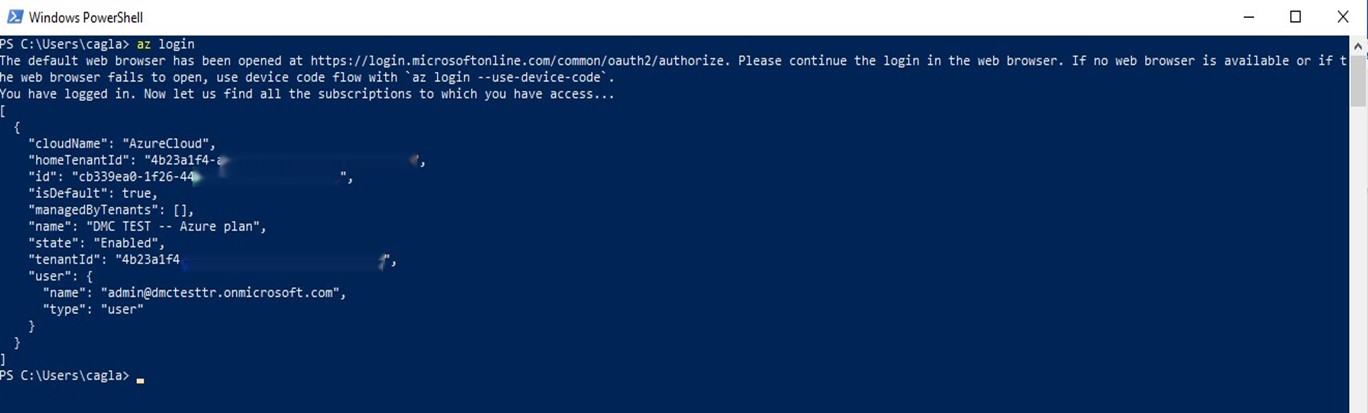Image resolution: width=1368 pixels, height=413 pixels.
Task: Click the "cloudName": "AzureCloud" line
Action: 122,144
